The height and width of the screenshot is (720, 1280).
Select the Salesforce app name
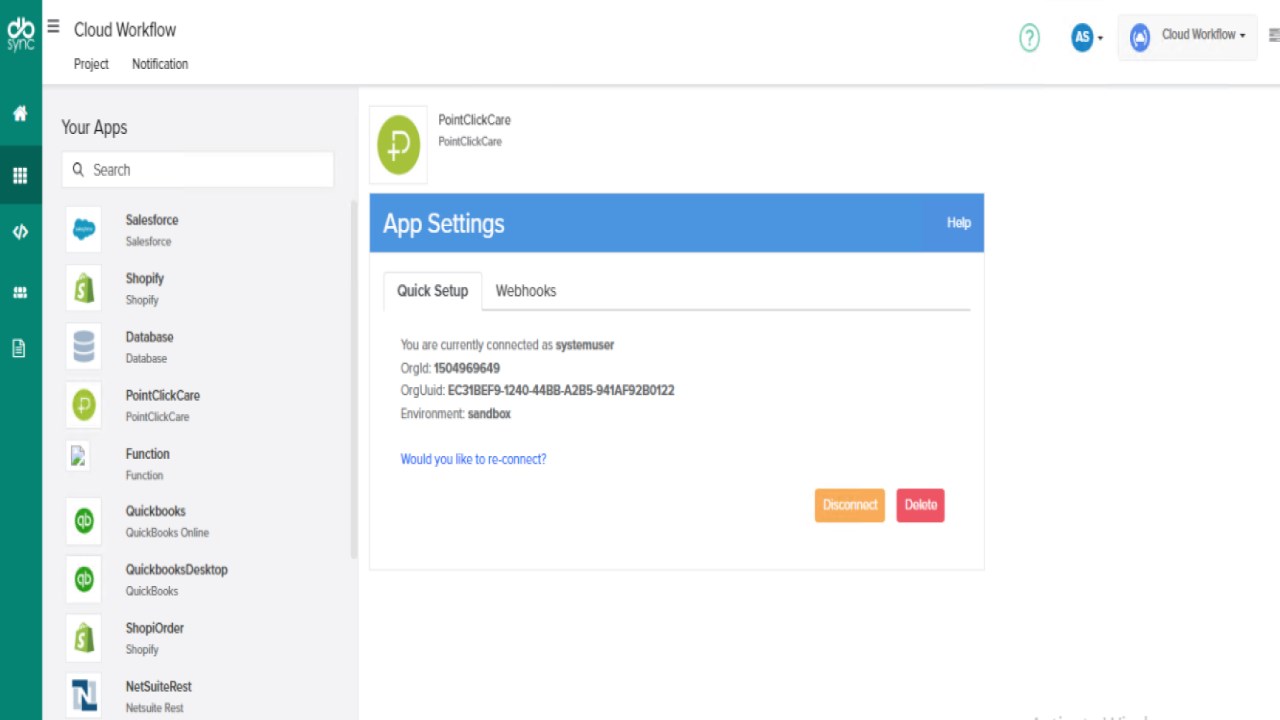pos(152,220)
